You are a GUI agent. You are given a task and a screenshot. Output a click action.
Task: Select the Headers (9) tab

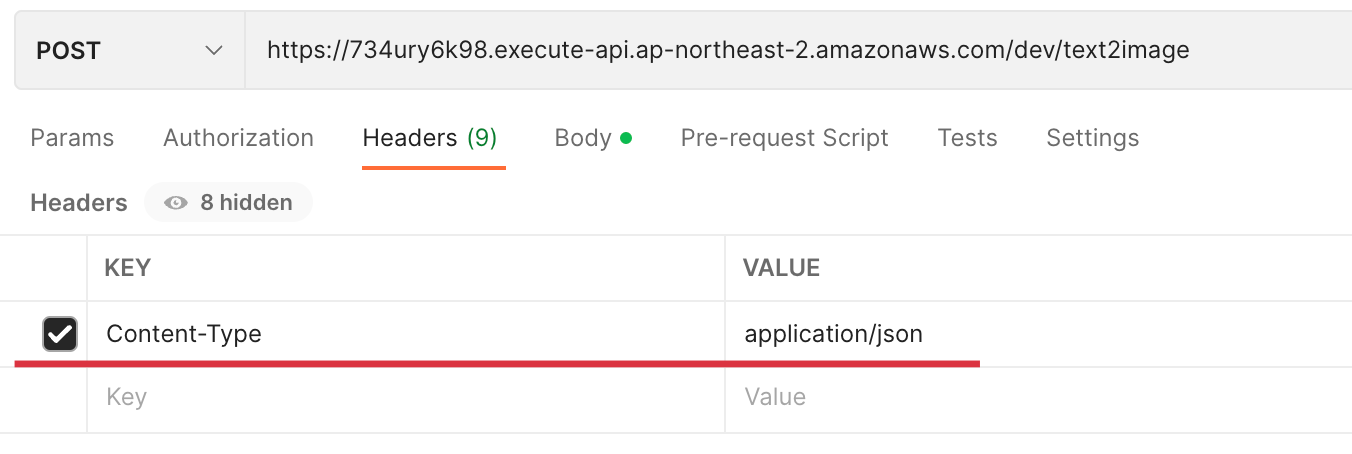430,138
